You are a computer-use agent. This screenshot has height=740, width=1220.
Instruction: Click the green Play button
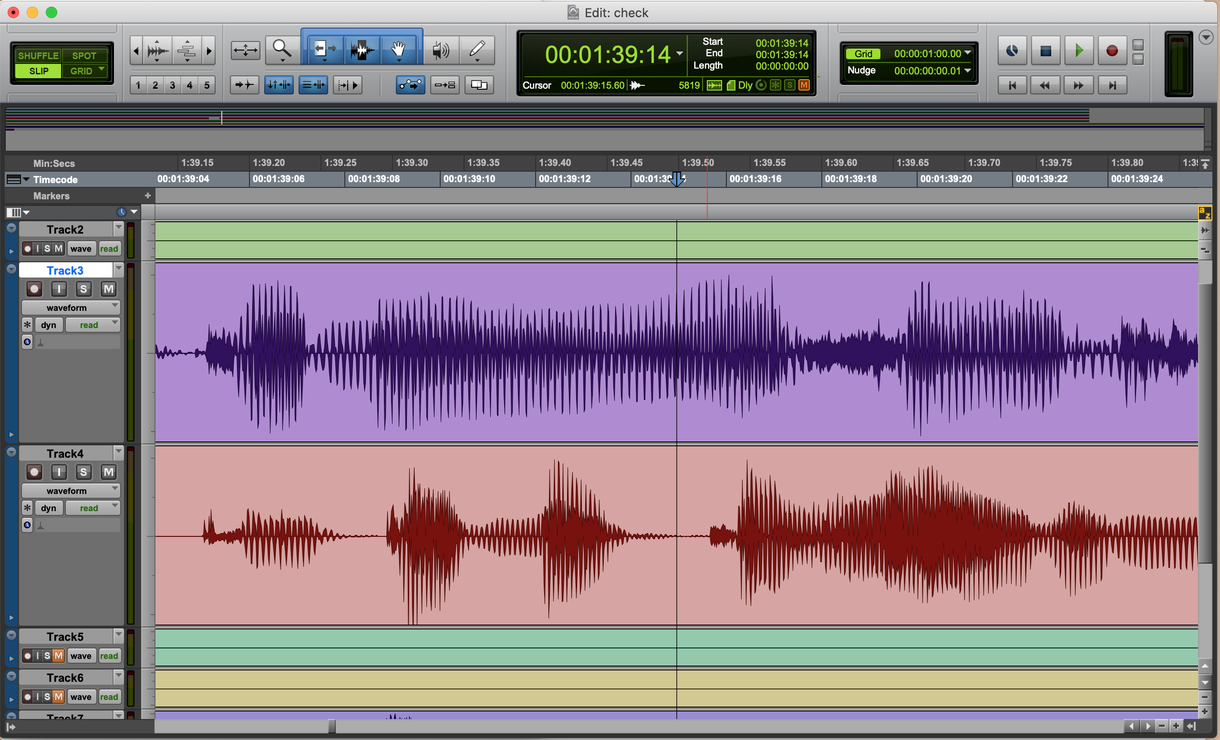coord(1078,50)
